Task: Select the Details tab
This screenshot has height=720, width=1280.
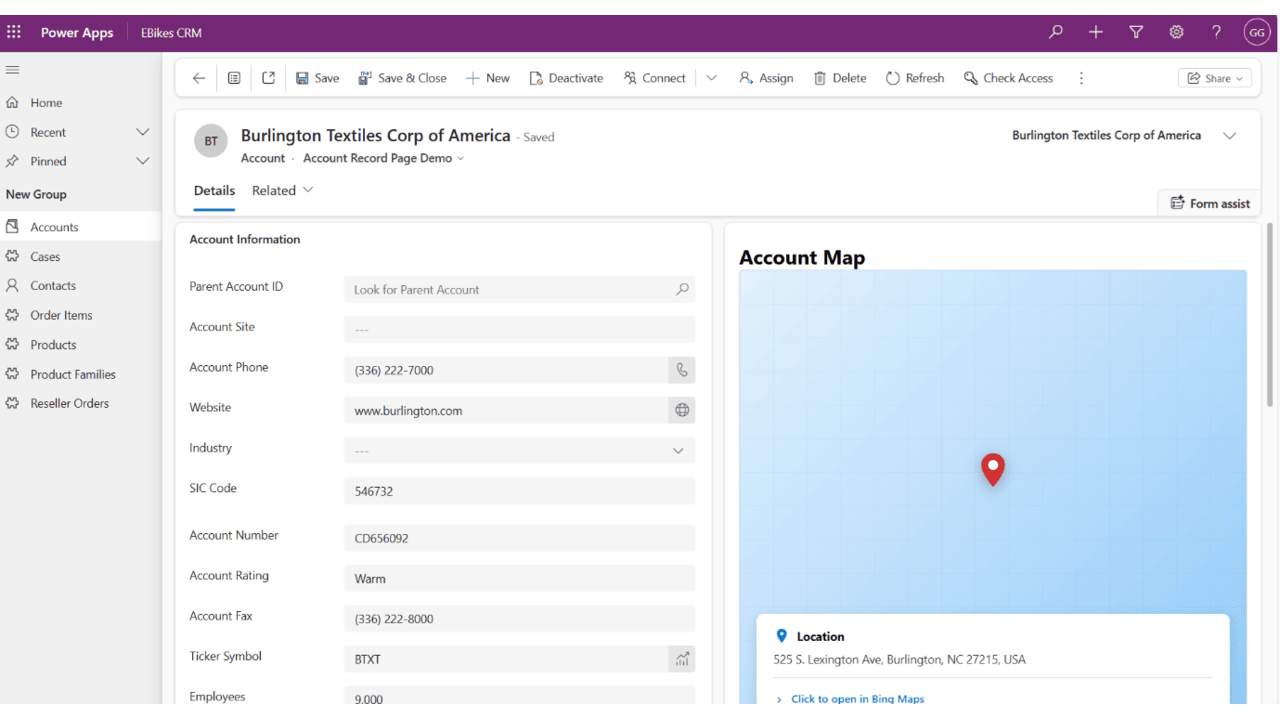Action: tap(214, 190)
